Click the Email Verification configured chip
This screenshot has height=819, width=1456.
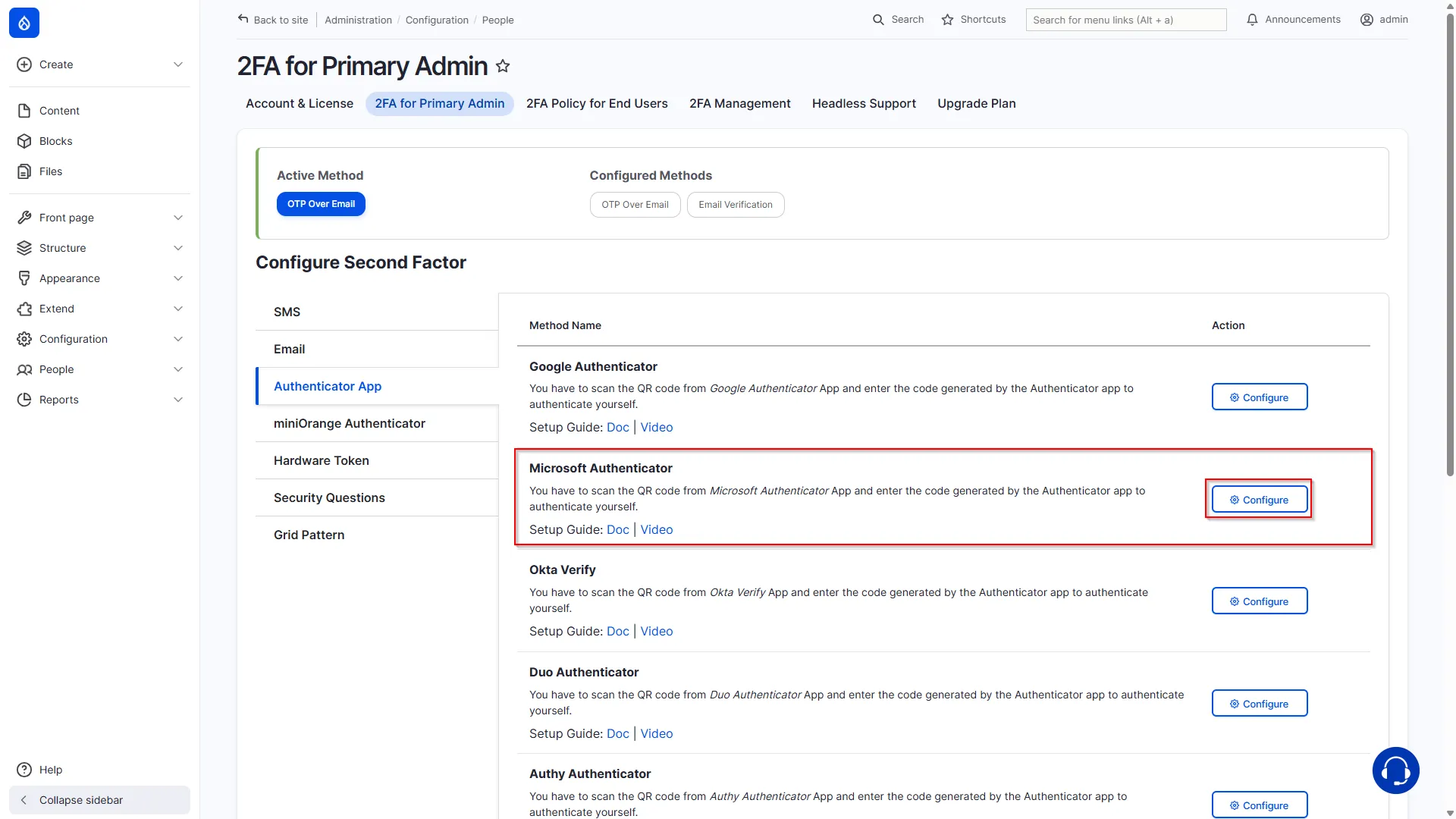[x=736, y=205]
